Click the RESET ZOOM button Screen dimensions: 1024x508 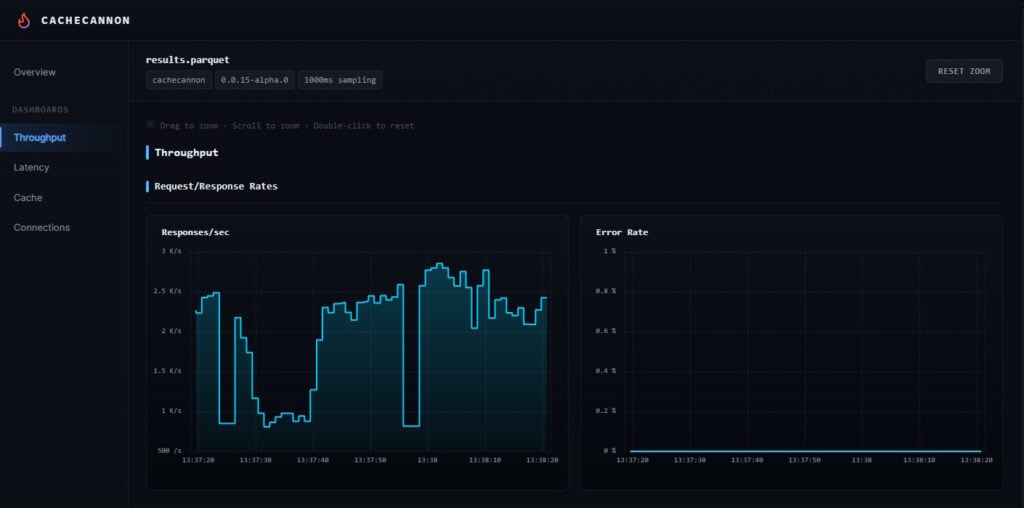click(x=964, y=71)
